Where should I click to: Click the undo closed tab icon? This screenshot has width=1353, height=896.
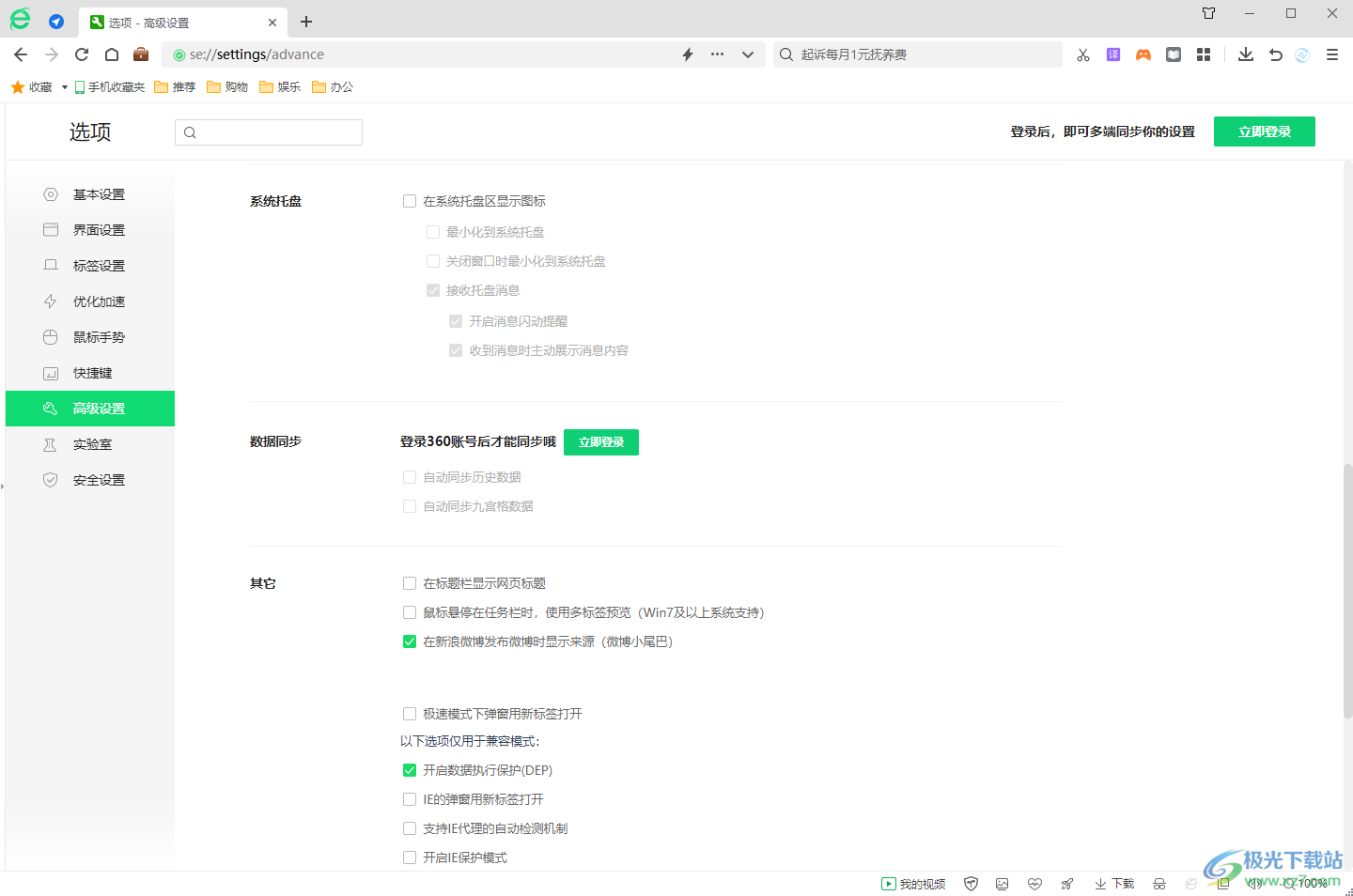(1276, 54)
